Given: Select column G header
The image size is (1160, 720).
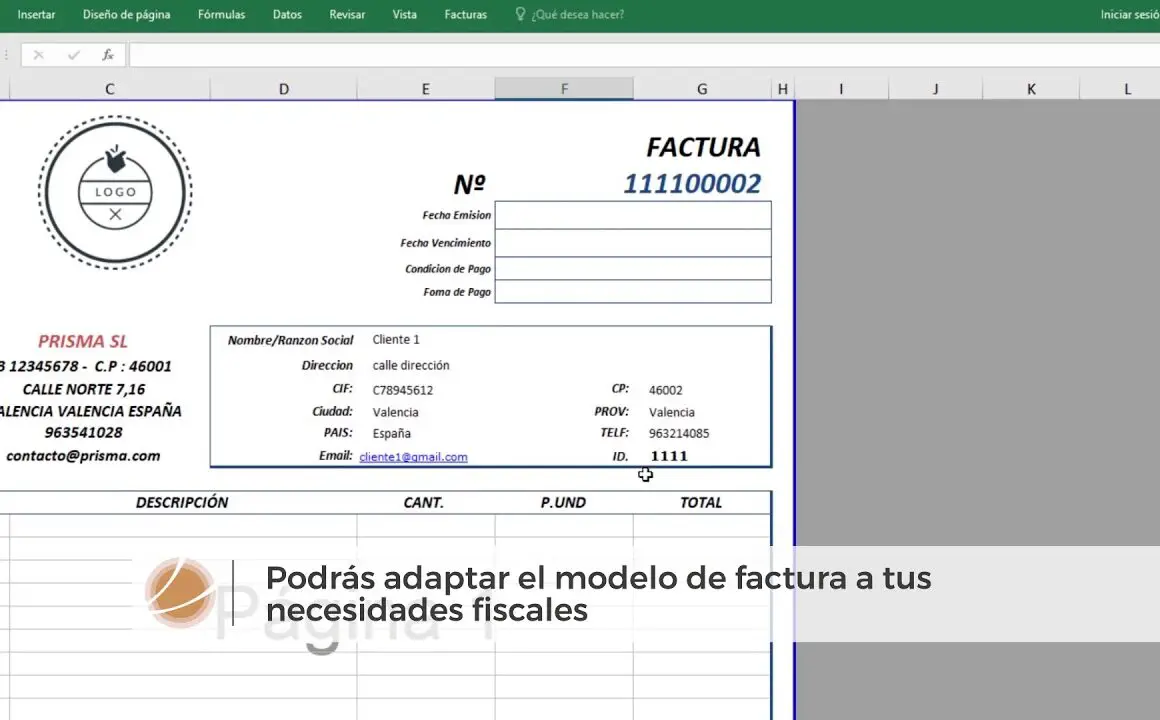Looking at the screenshot, I should [x=702, y=89].
